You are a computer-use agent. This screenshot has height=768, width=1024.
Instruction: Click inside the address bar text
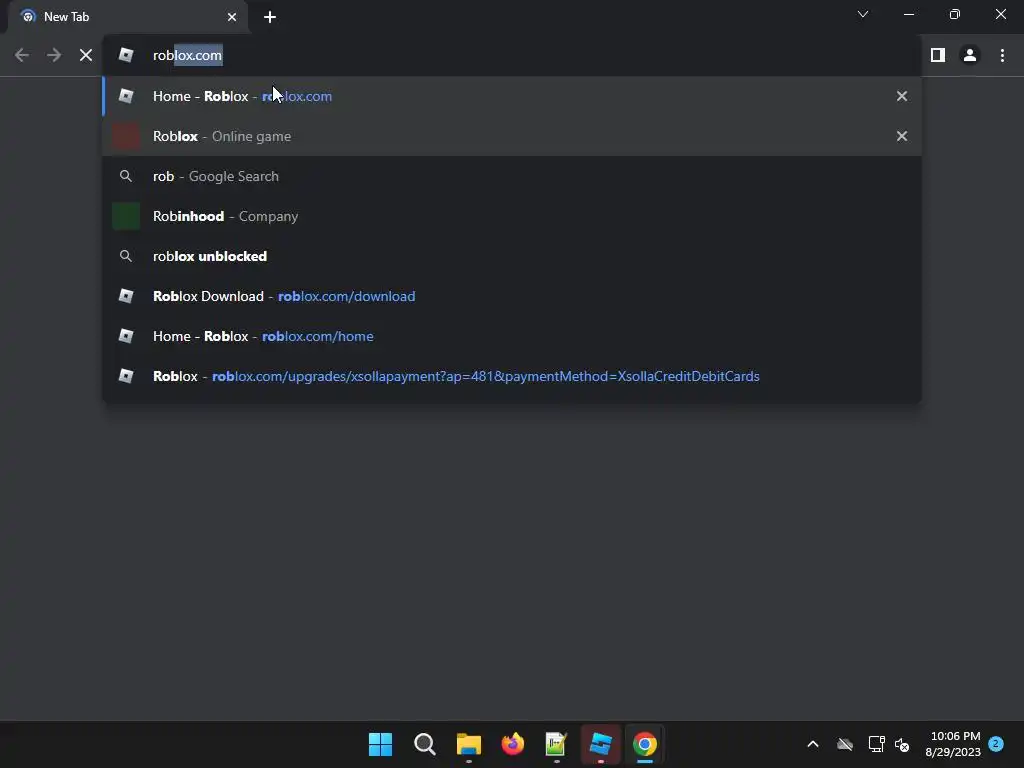coord(187,56)
